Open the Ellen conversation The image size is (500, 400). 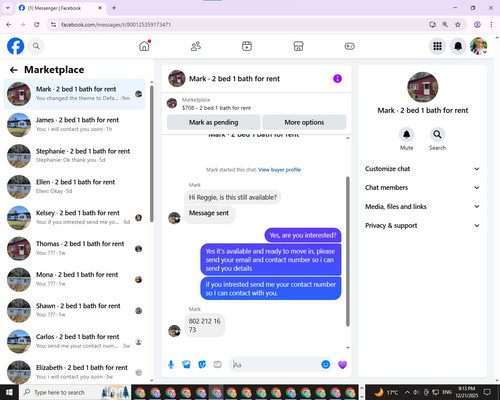tap(75, 186)
